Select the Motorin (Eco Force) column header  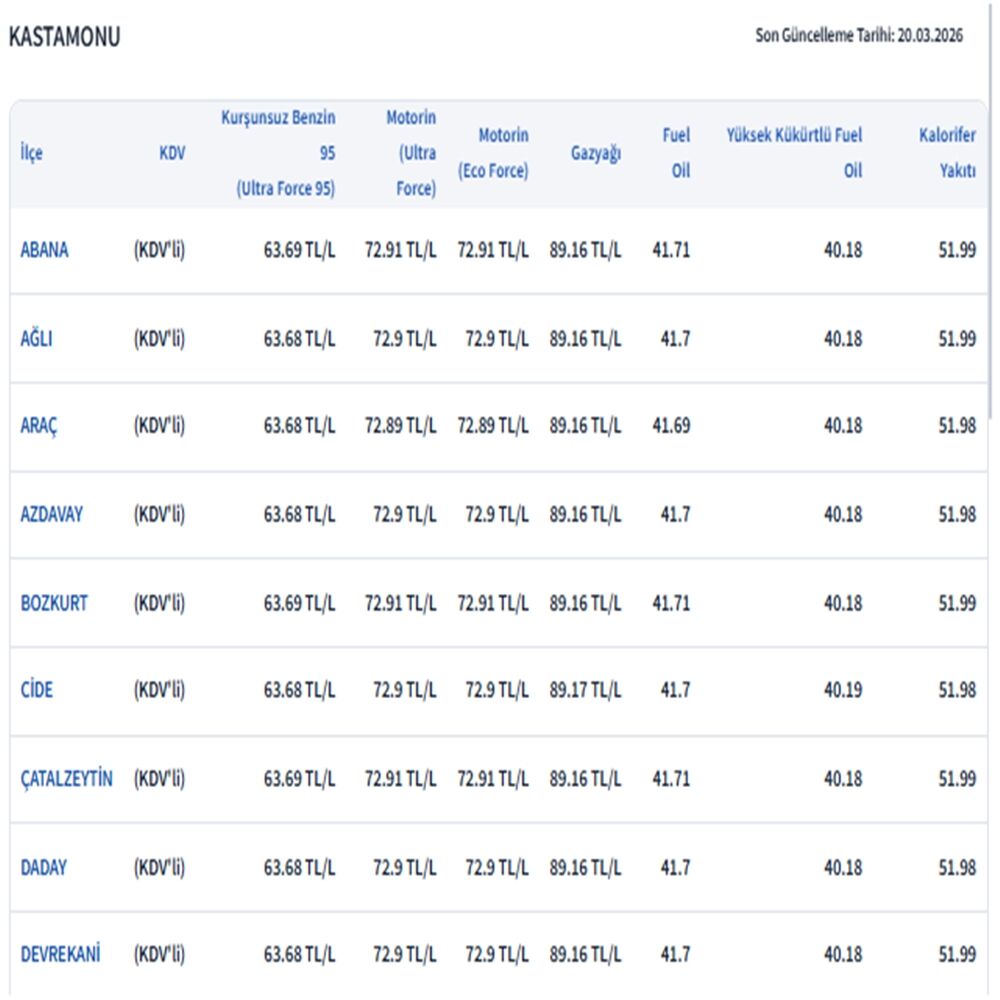coord(493,153)
